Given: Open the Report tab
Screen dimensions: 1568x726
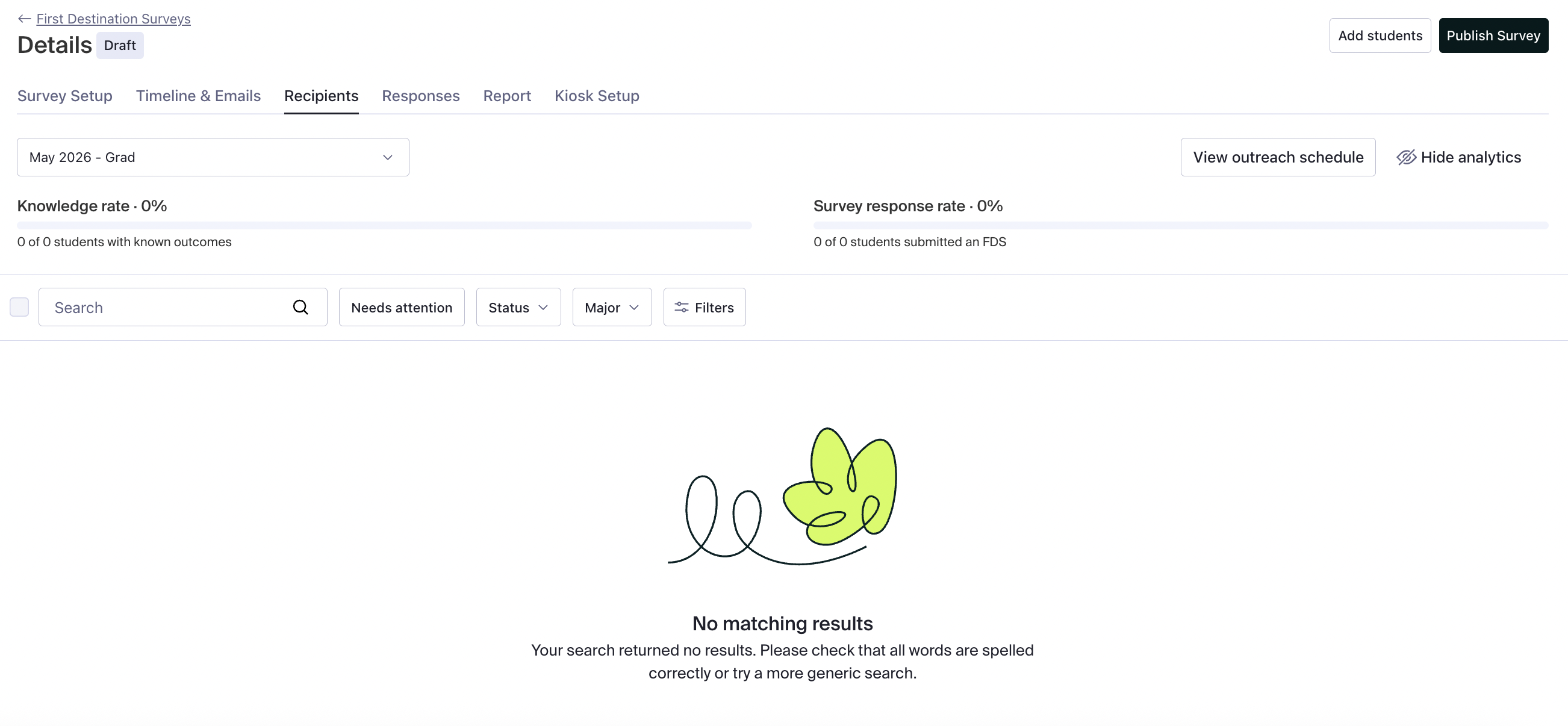Looking at the screenshot, I should [x=506, y=96].
